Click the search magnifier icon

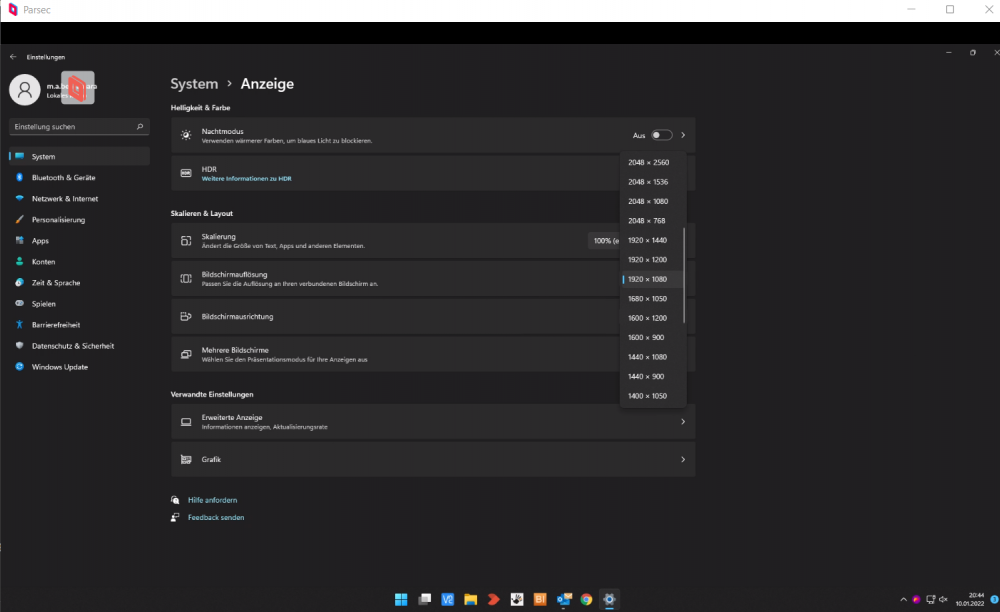pos(140,127)
